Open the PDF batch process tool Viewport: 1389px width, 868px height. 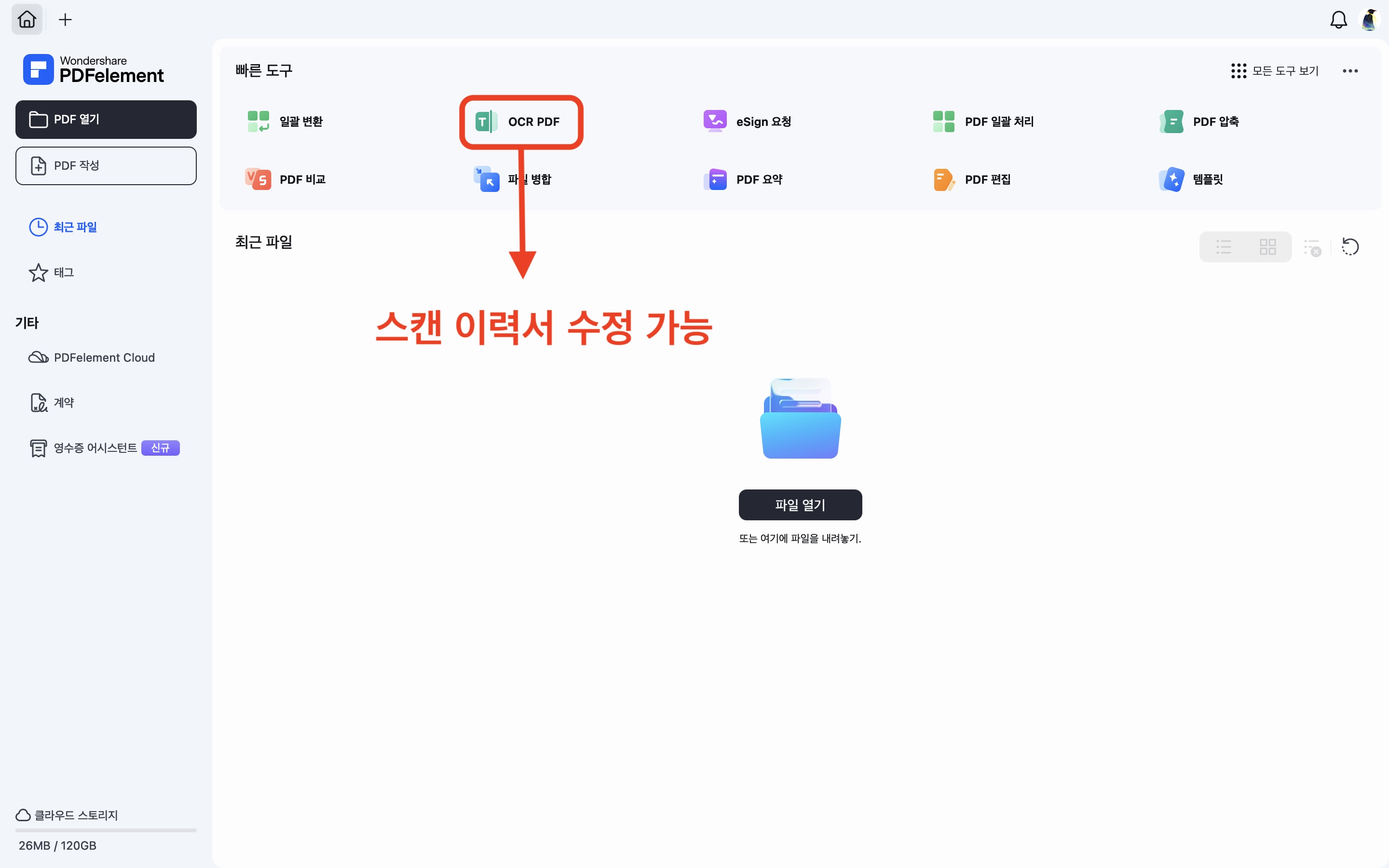click(983, 122)
